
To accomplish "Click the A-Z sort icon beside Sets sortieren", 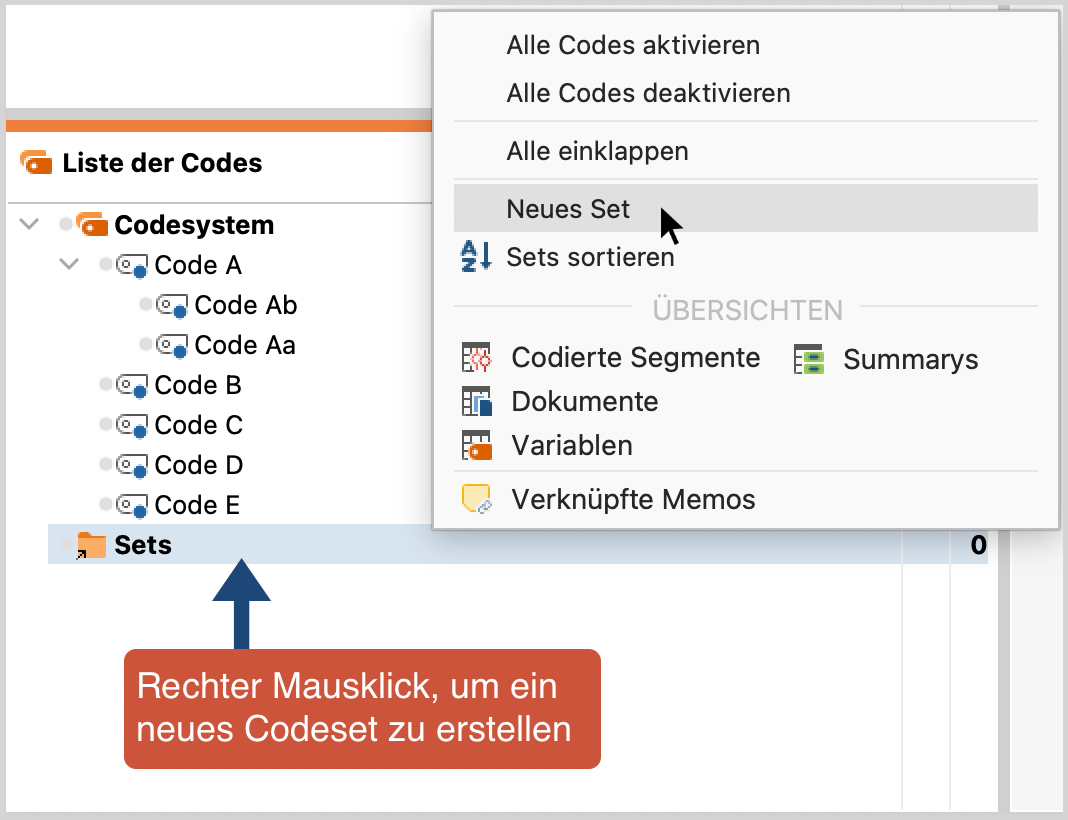I will [475, 257].
